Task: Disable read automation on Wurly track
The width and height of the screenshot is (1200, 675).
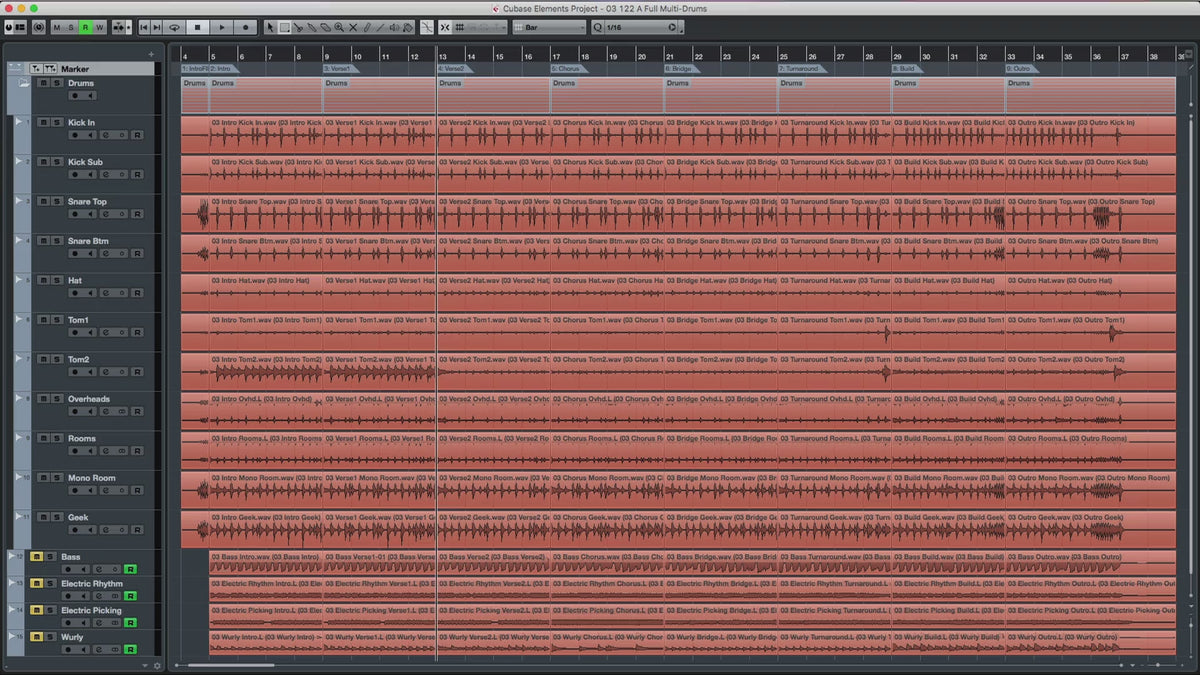Action: coord(130,649)
